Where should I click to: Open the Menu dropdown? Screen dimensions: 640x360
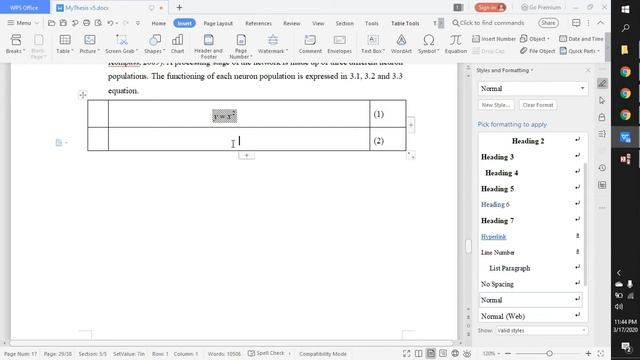[23, 23]
